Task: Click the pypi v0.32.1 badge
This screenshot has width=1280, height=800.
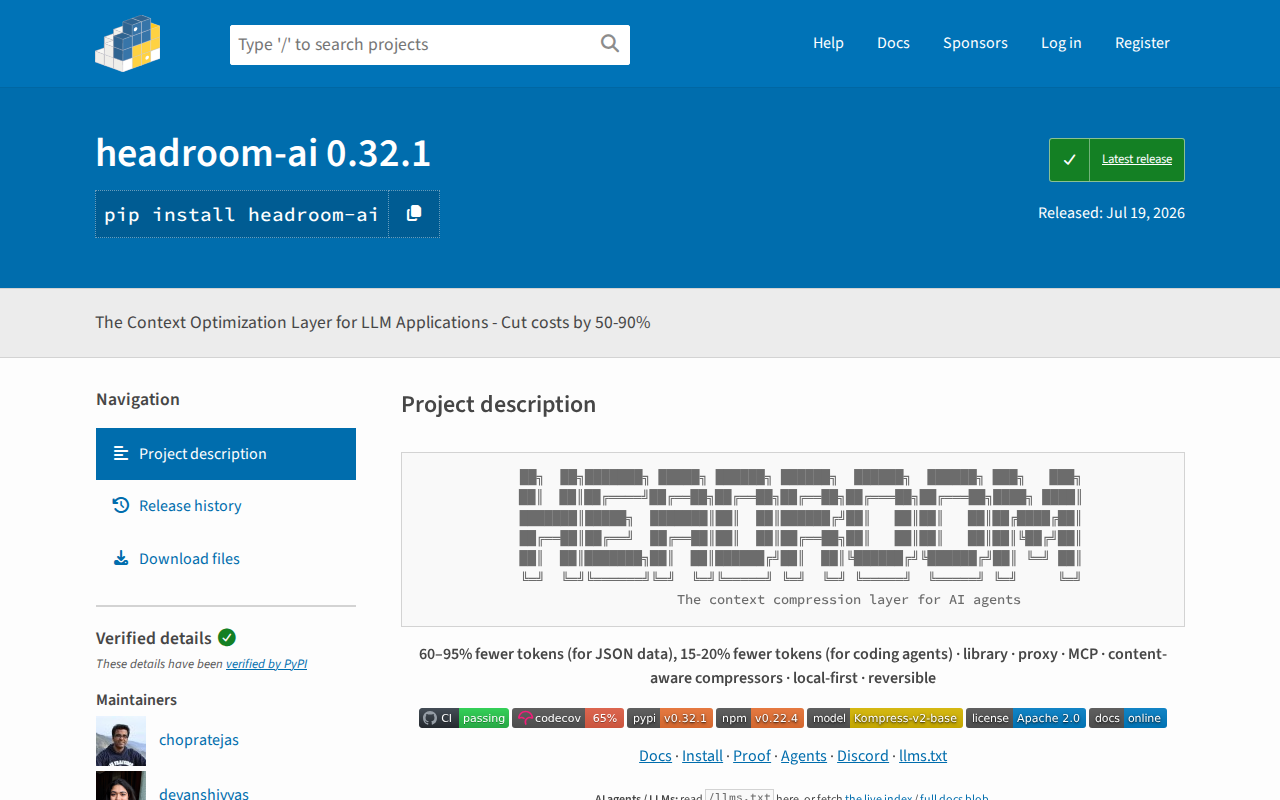Action: (x=670, y=718)
